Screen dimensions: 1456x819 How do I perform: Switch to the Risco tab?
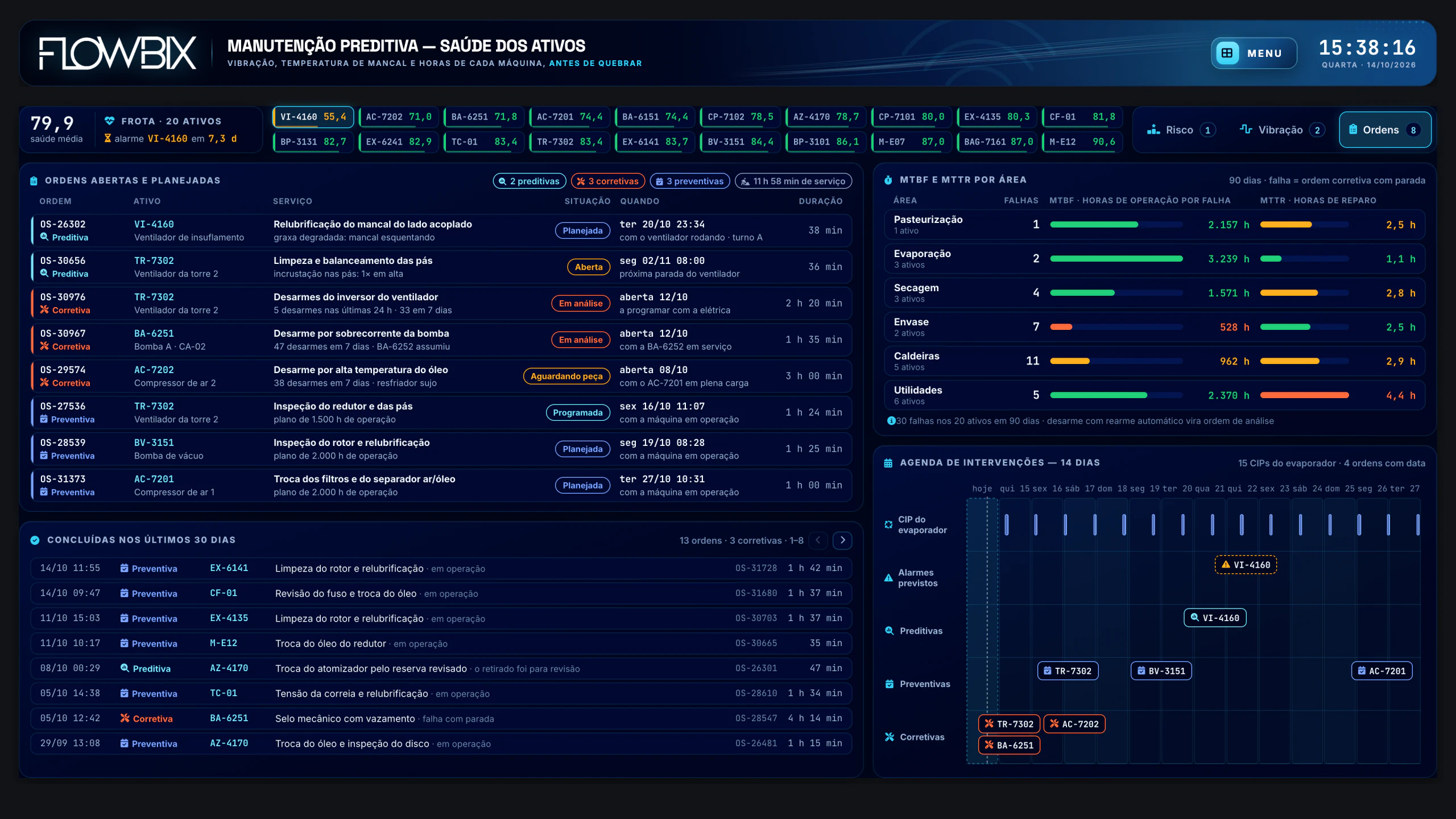pos(1181,130)
